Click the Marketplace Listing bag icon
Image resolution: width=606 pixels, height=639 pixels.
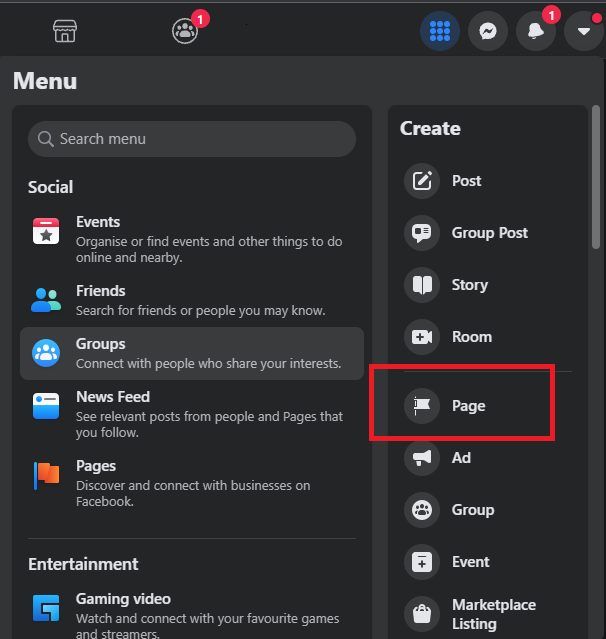422,614
